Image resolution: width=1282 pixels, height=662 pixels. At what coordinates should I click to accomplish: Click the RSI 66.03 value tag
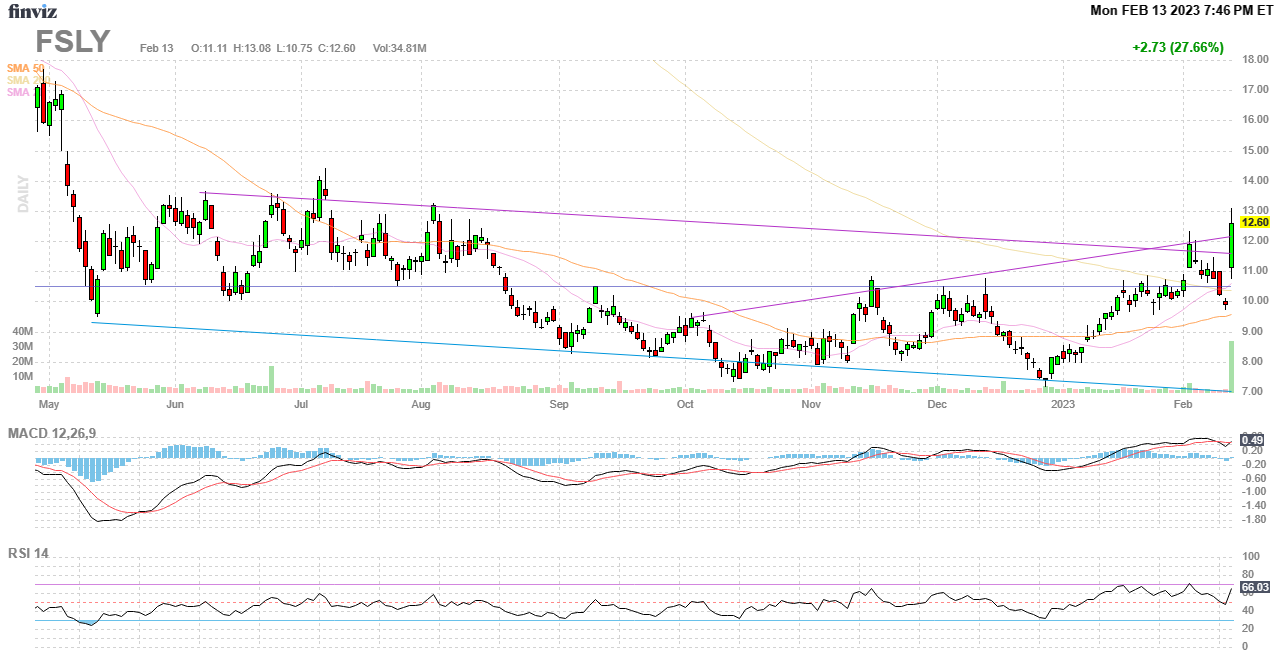coord(1255,587)
